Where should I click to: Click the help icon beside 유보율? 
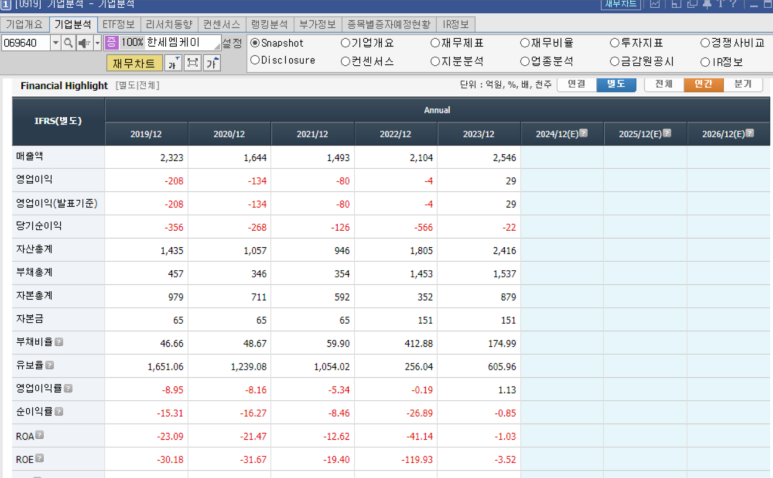point(50,365)
